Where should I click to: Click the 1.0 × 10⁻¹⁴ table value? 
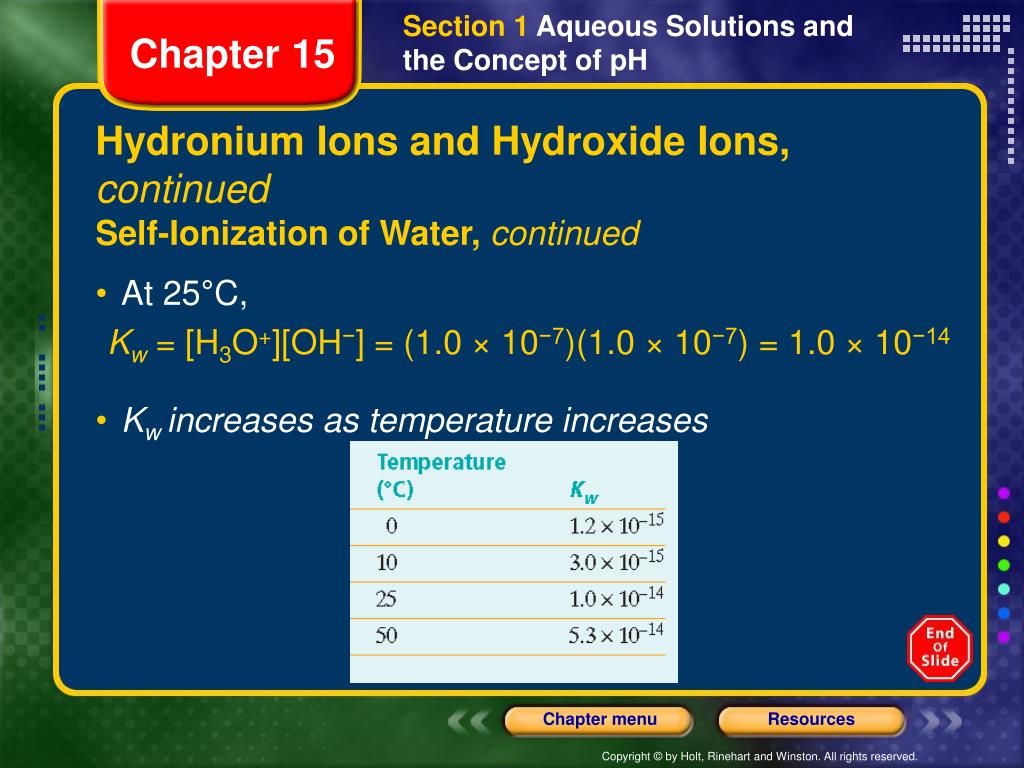[616, 597]
